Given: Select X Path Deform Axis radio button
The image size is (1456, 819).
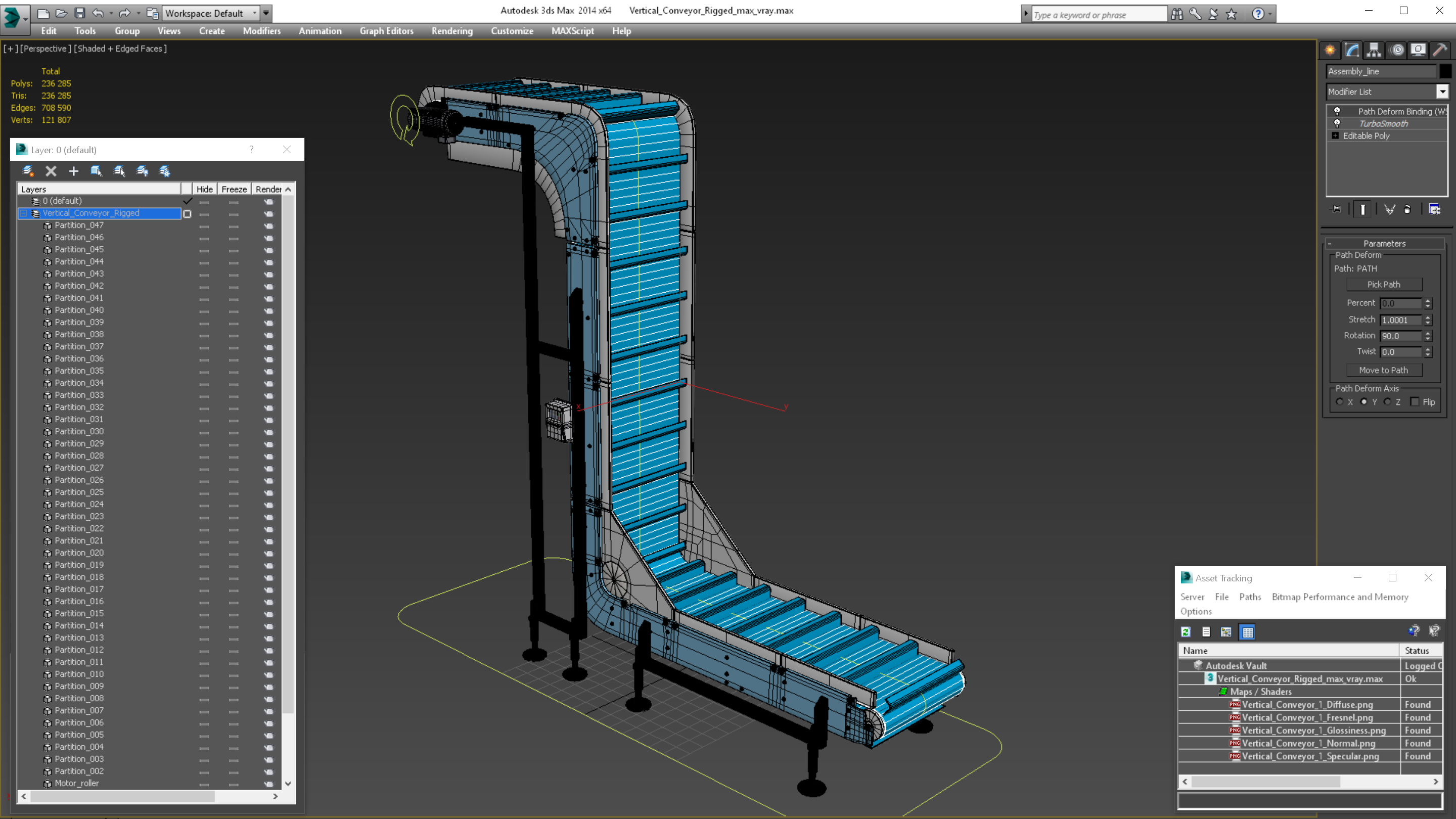Looking at the screenshot, I should tap(1340, 402).
